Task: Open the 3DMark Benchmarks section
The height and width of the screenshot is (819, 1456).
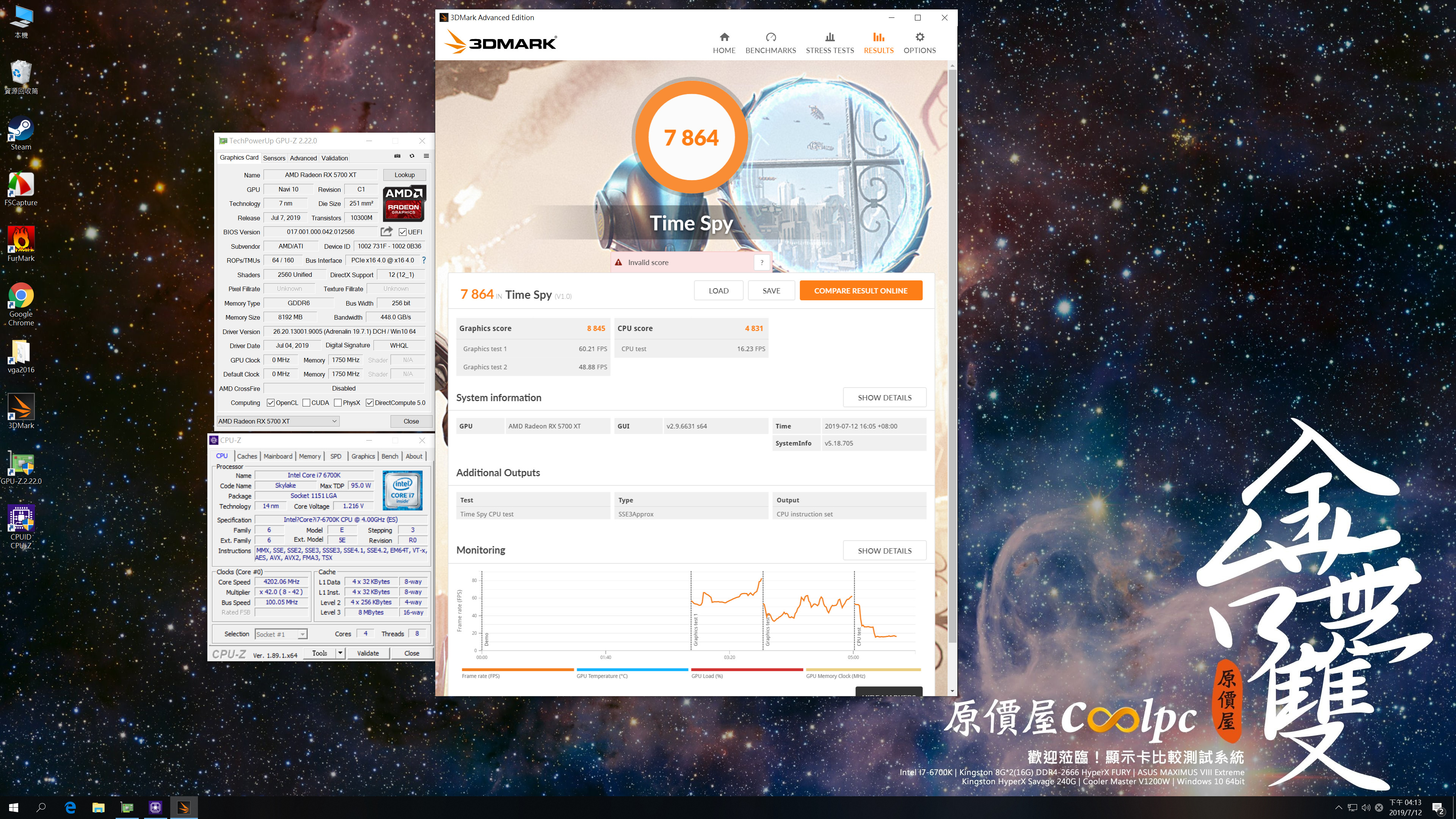Action: coord(770,43)
